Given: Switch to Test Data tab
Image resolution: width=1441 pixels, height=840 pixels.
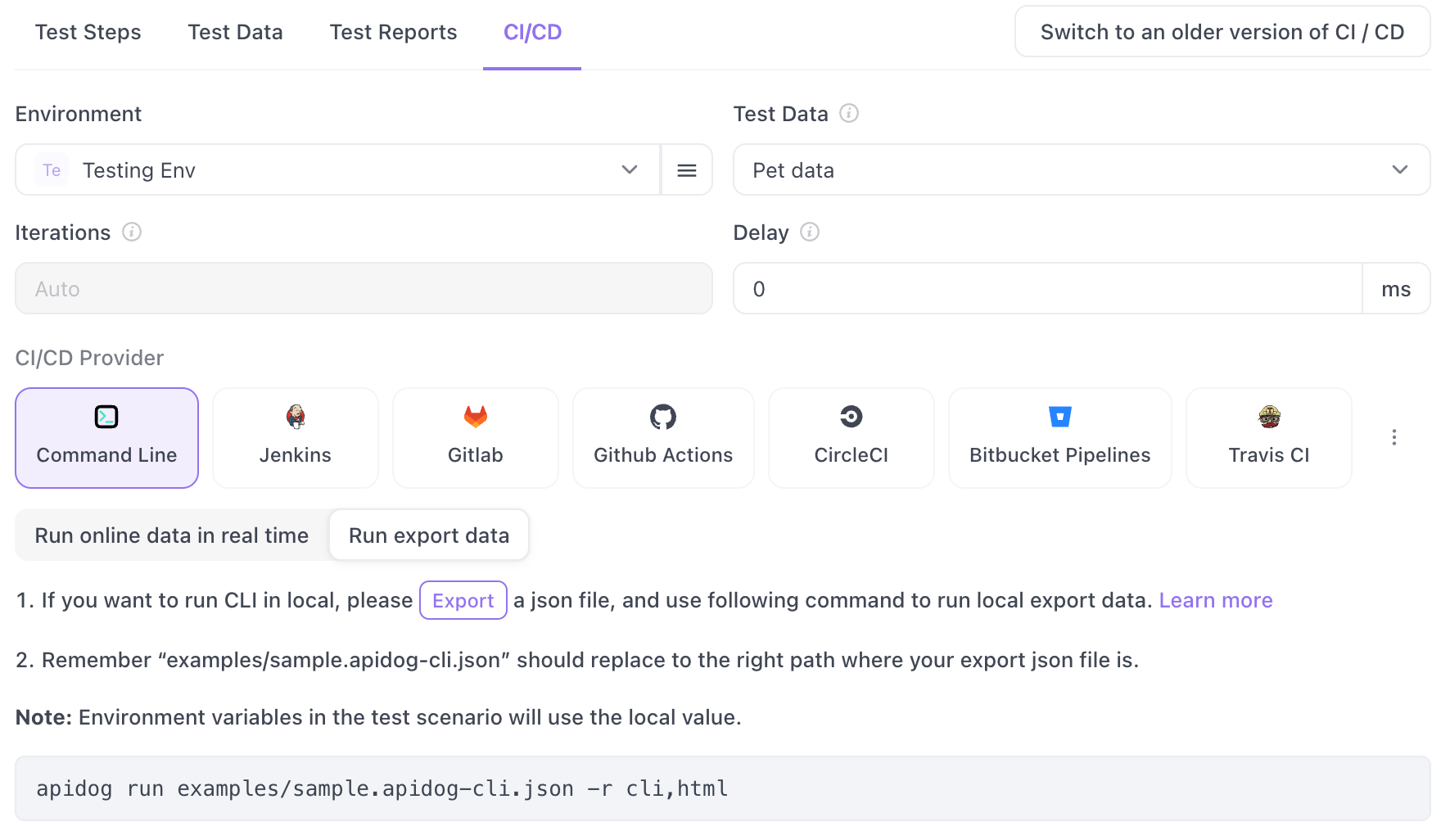Looking at the screenshot, I should (x=235, y=32).
